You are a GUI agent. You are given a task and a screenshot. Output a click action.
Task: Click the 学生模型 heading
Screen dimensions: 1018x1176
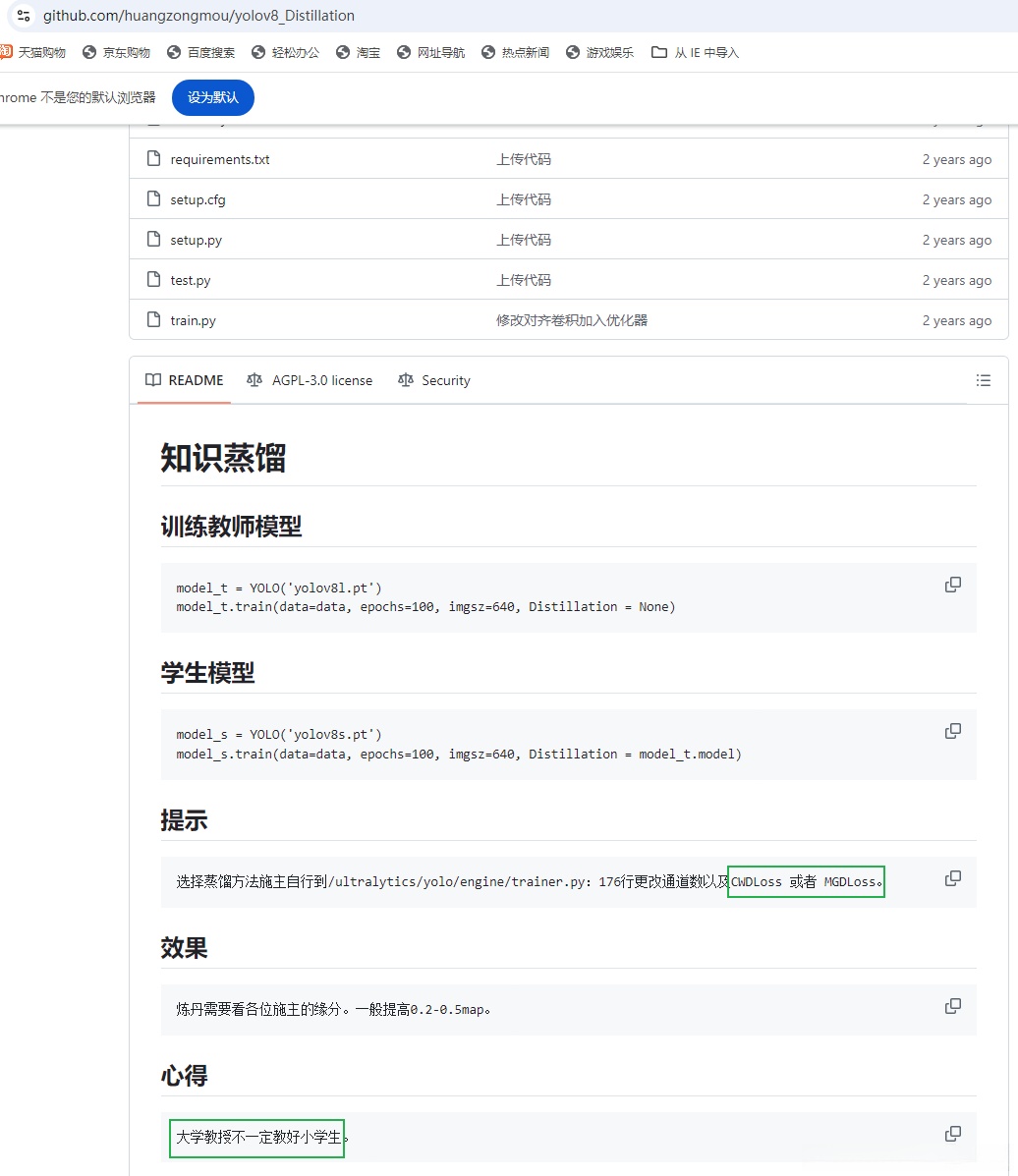pyautogui.click(x=207, y=673)
